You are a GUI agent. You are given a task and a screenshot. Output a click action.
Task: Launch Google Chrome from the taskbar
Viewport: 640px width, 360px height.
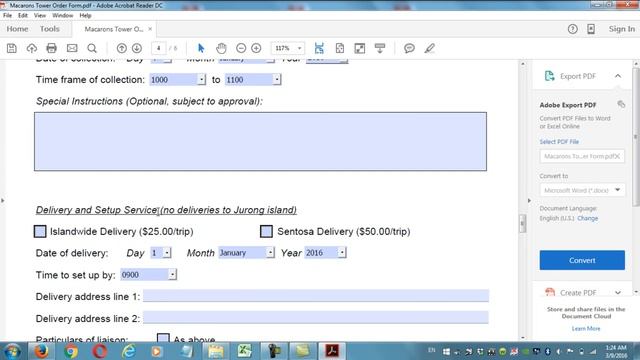point(71,351)
